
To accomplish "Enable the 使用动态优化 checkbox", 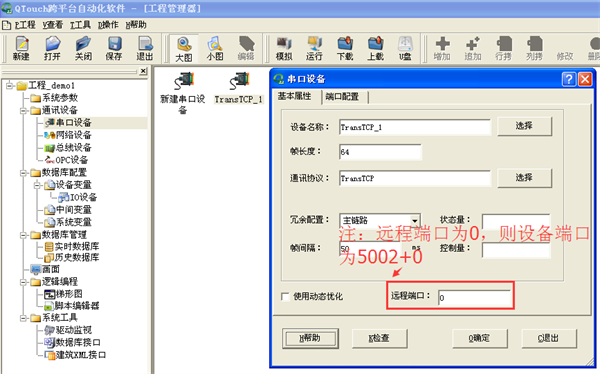I will pyautogui.click(x=285, y=297).
